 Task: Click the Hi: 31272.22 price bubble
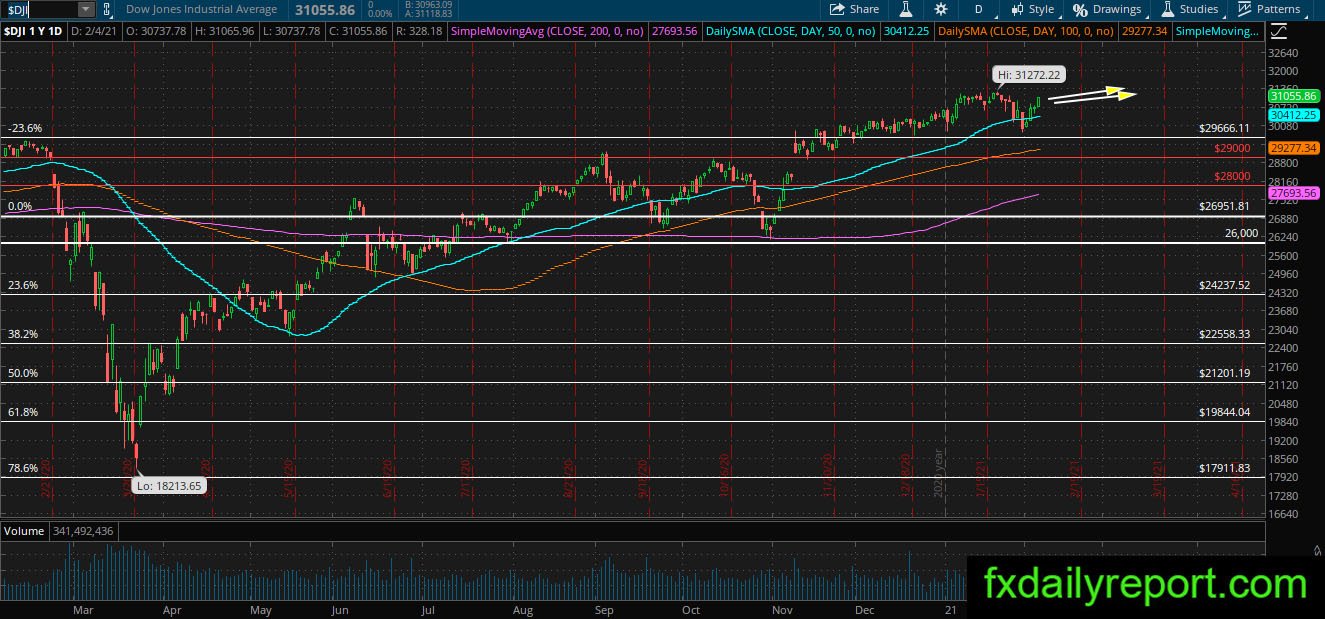[1028, 74]
